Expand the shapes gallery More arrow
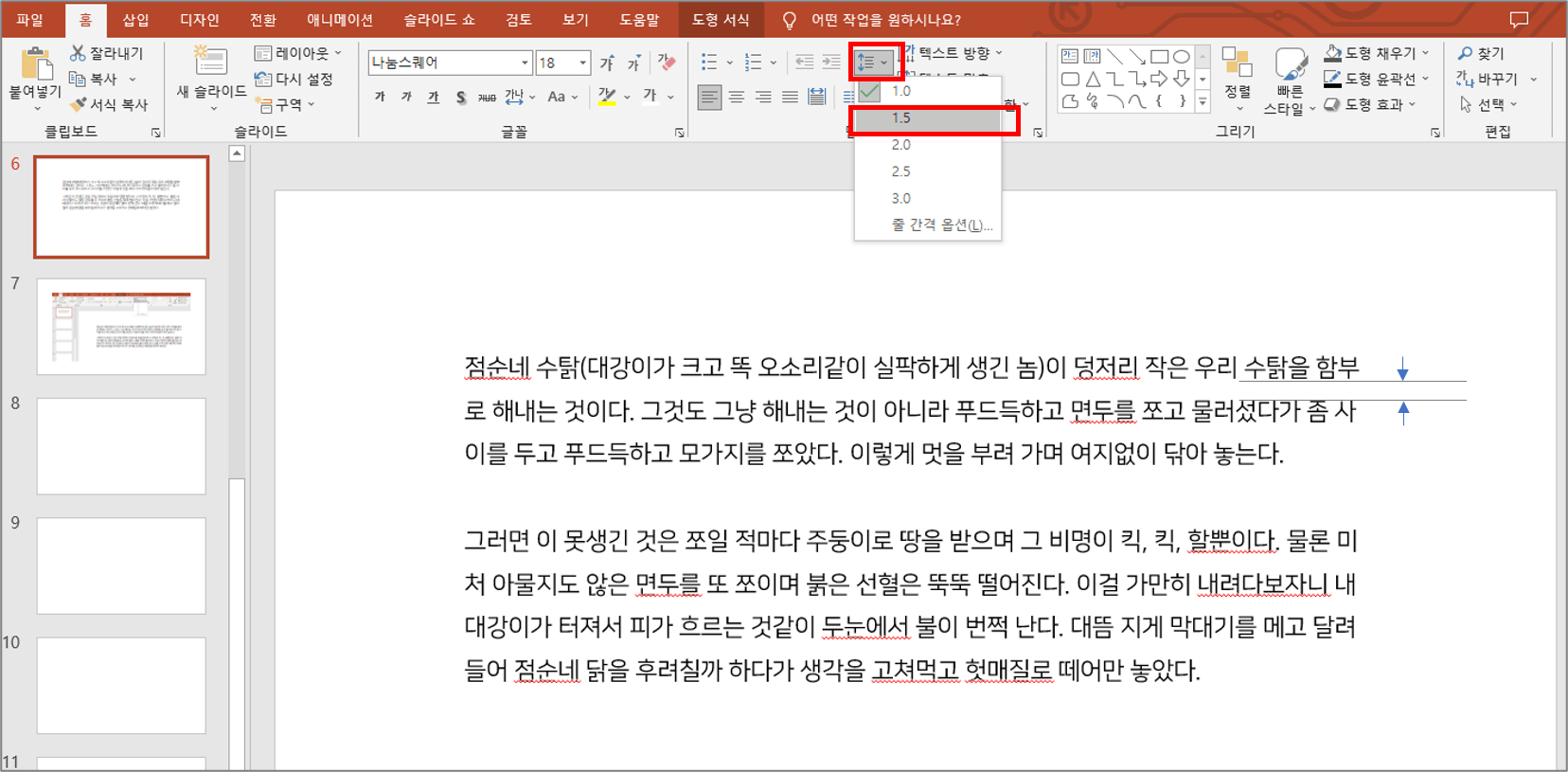 click(x=1203, y=101)
